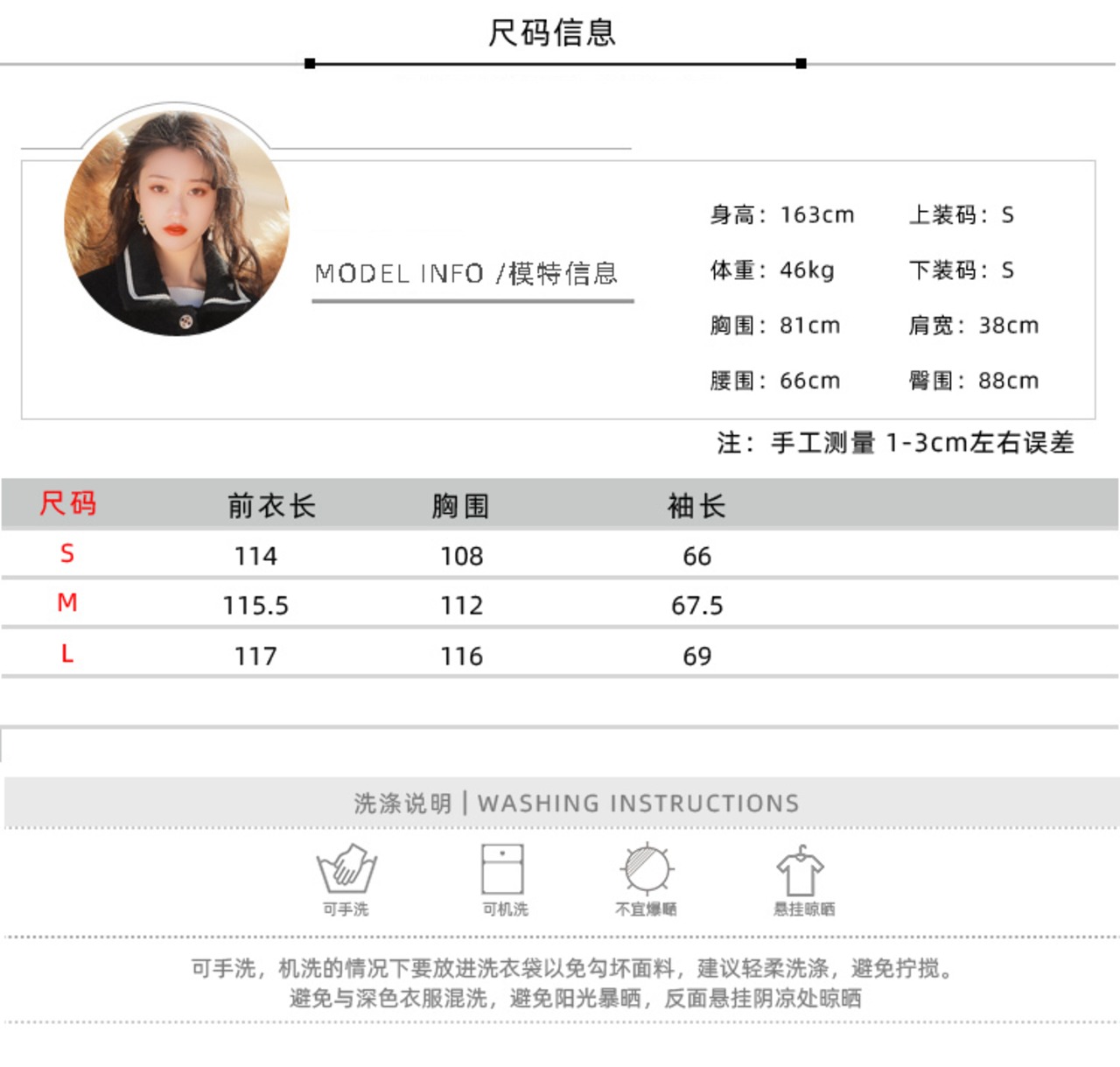
Task: Click the 69 sleeve length value
Action: pyautogui.click(x=696, y=656)
